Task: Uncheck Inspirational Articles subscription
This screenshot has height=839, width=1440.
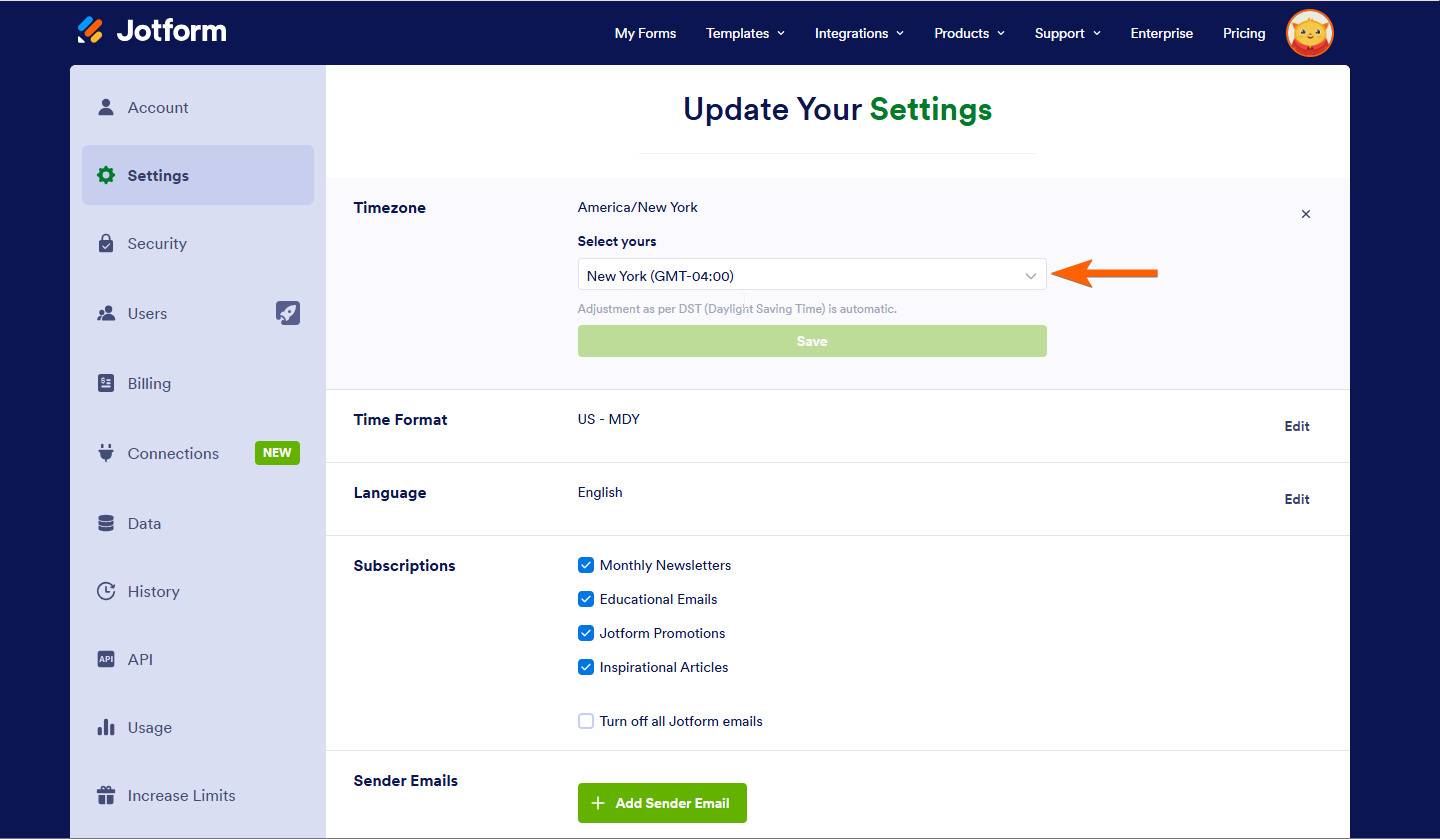Action: pyautogui.click(x=586, y=667)
